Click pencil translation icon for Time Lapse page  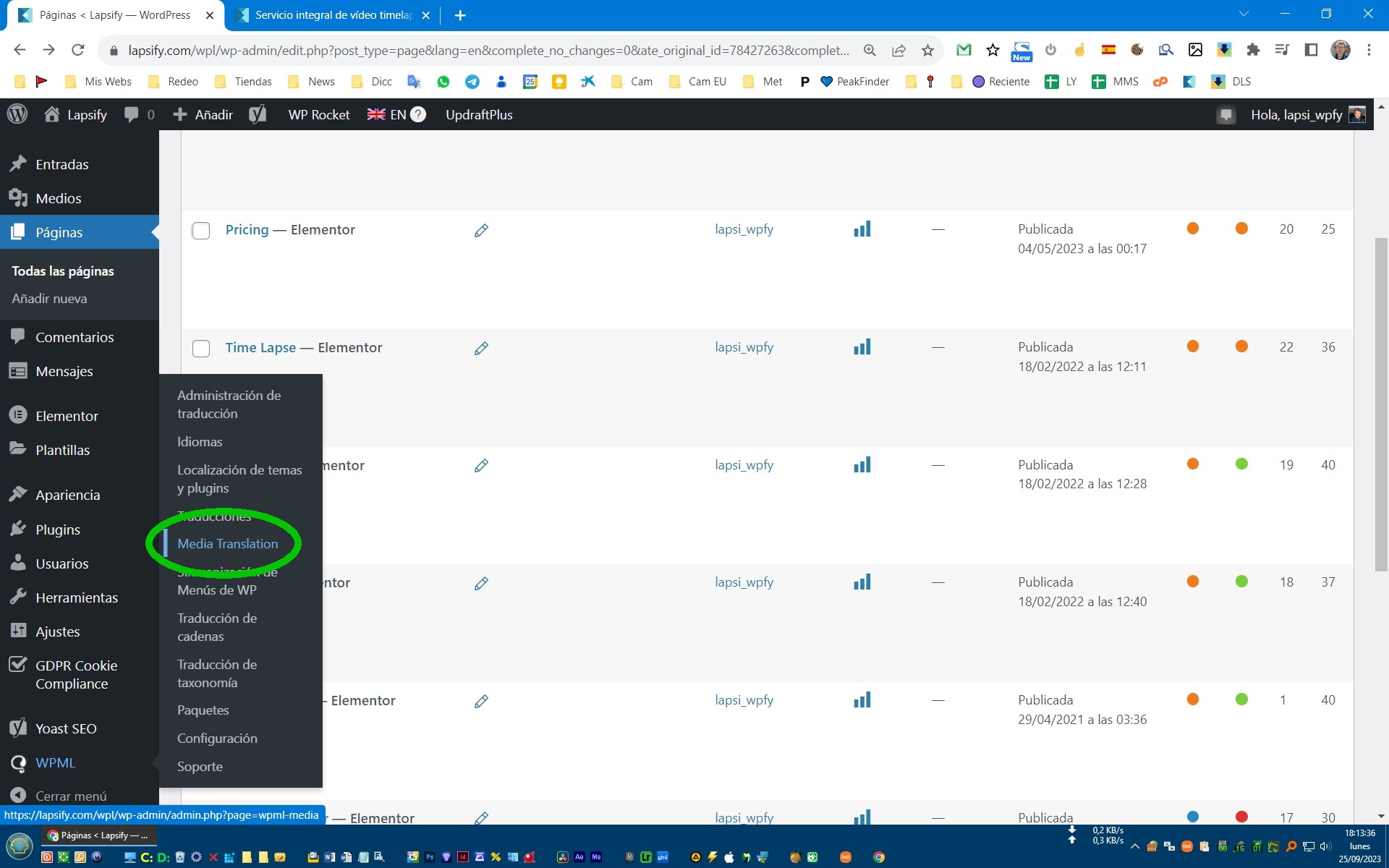[481, 348]
